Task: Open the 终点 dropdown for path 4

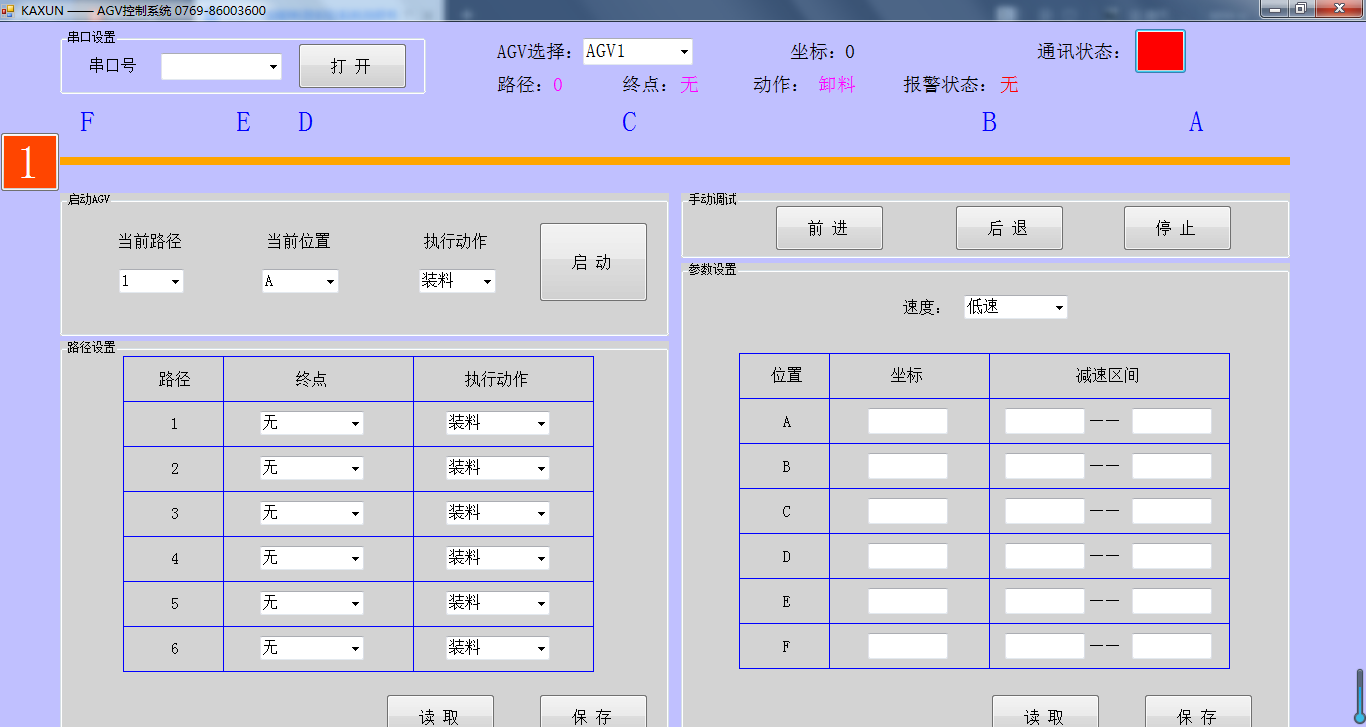Action: point(312,558)
